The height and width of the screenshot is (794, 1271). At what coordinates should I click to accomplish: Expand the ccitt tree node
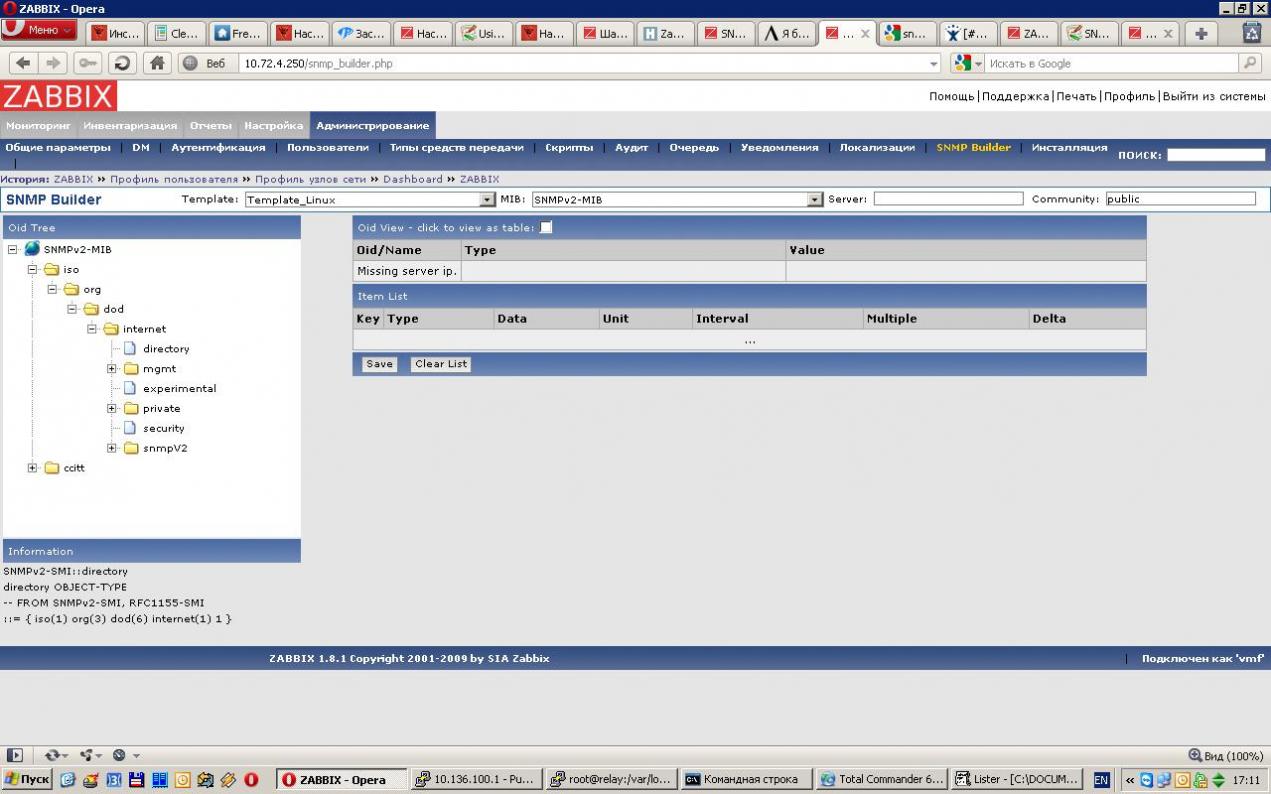pos(33,468)
